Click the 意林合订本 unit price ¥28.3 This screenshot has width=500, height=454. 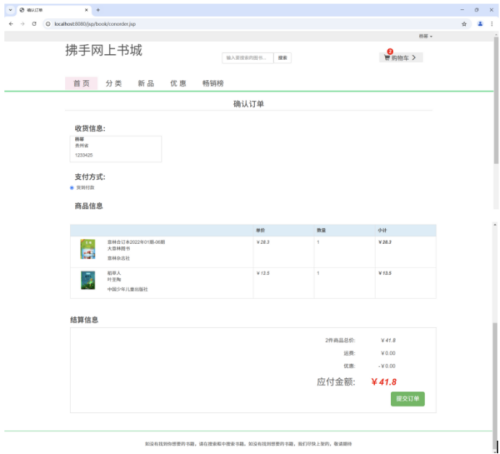click(263, 242)
